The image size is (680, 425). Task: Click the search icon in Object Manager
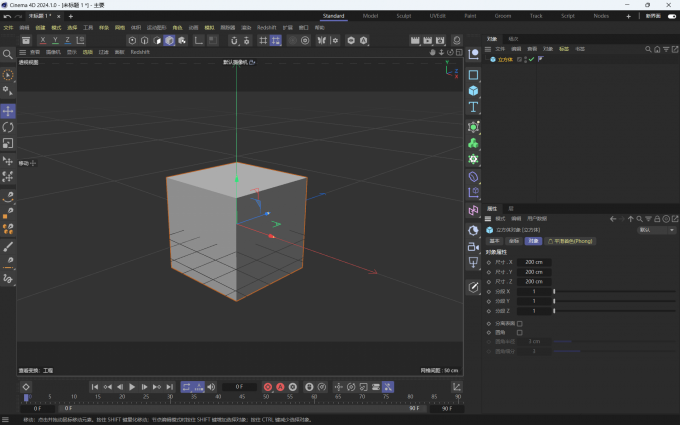pos(648,49)
